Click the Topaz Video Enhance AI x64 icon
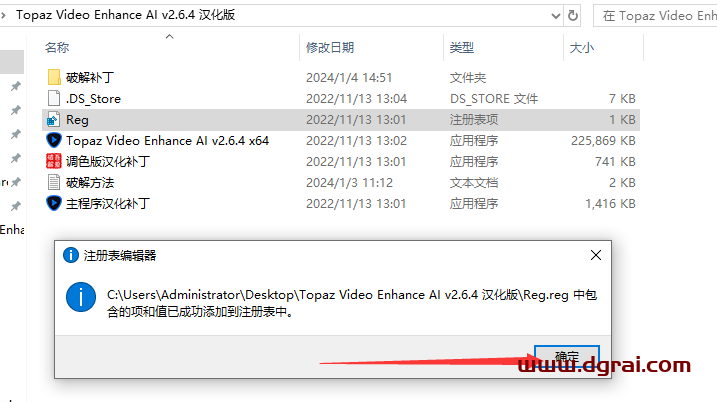Screen dimensions: 717x402 54,140
